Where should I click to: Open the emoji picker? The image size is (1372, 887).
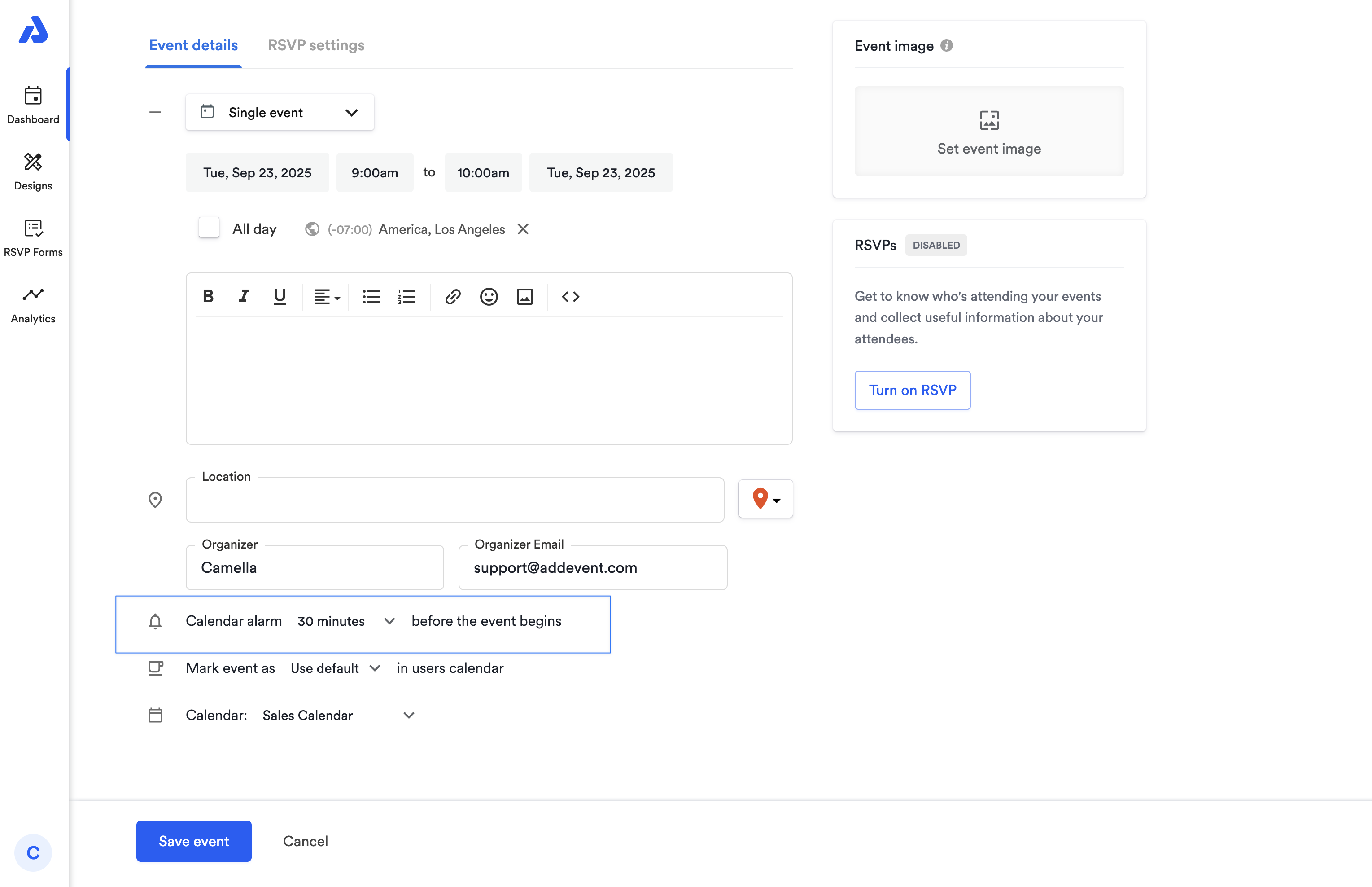(x=489, y=297)
